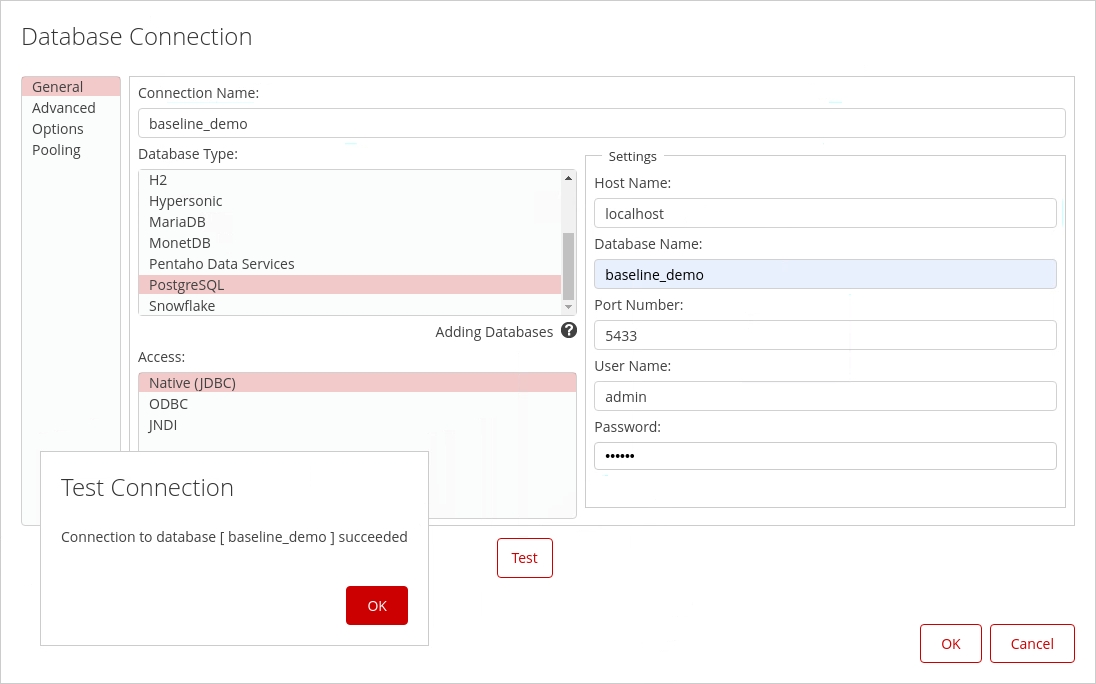The width and height of the screenshot is (1096, 684).
Task: Focus the Port Number field
Action: pyautogui.click(x=825, y=335)
